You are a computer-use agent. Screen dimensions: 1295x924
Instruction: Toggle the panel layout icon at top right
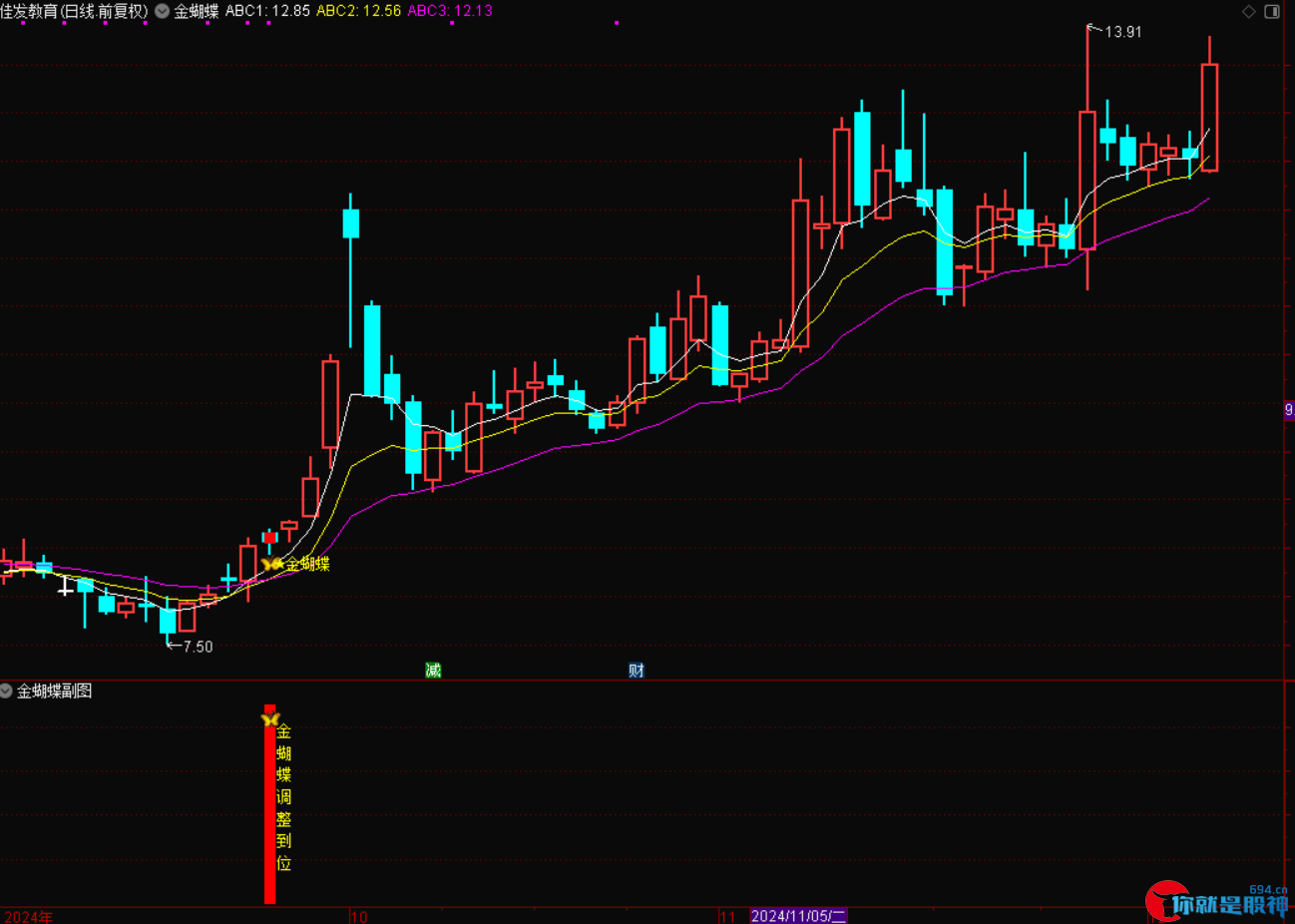1272,11
